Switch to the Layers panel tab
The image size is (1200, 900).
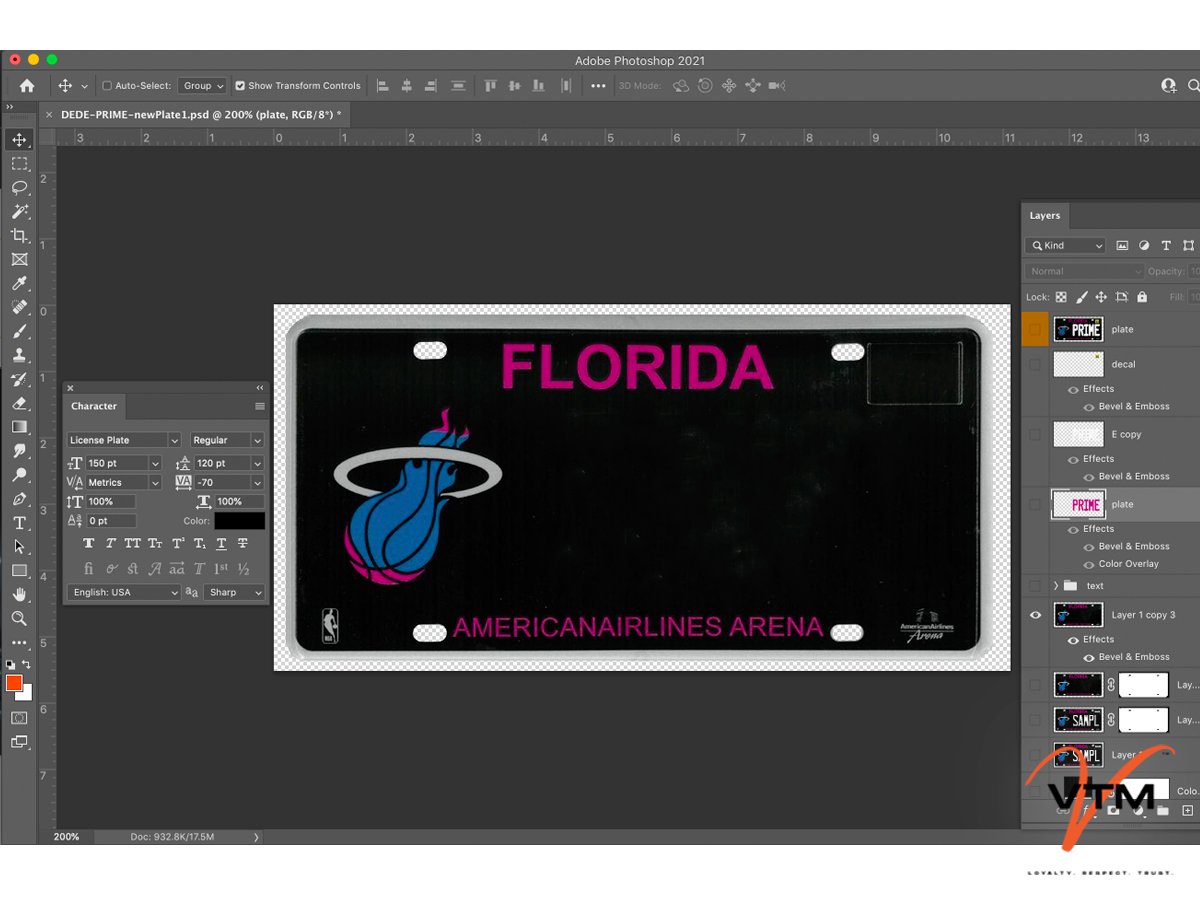tap(1045, 215)
